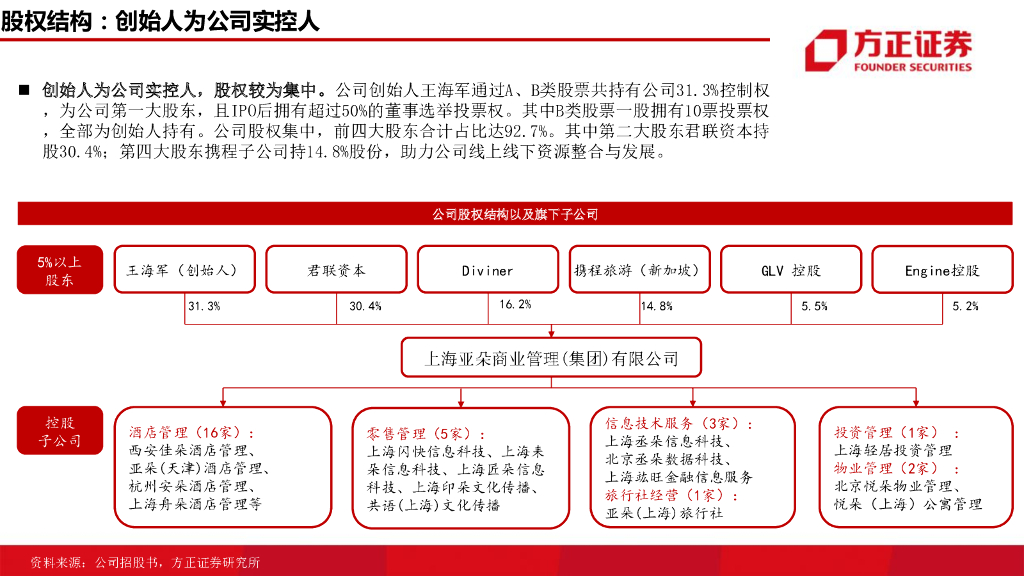Screen dimensions: 1024x576
Task: Click the 5.5% ownership value
Action: click(814, 306)
